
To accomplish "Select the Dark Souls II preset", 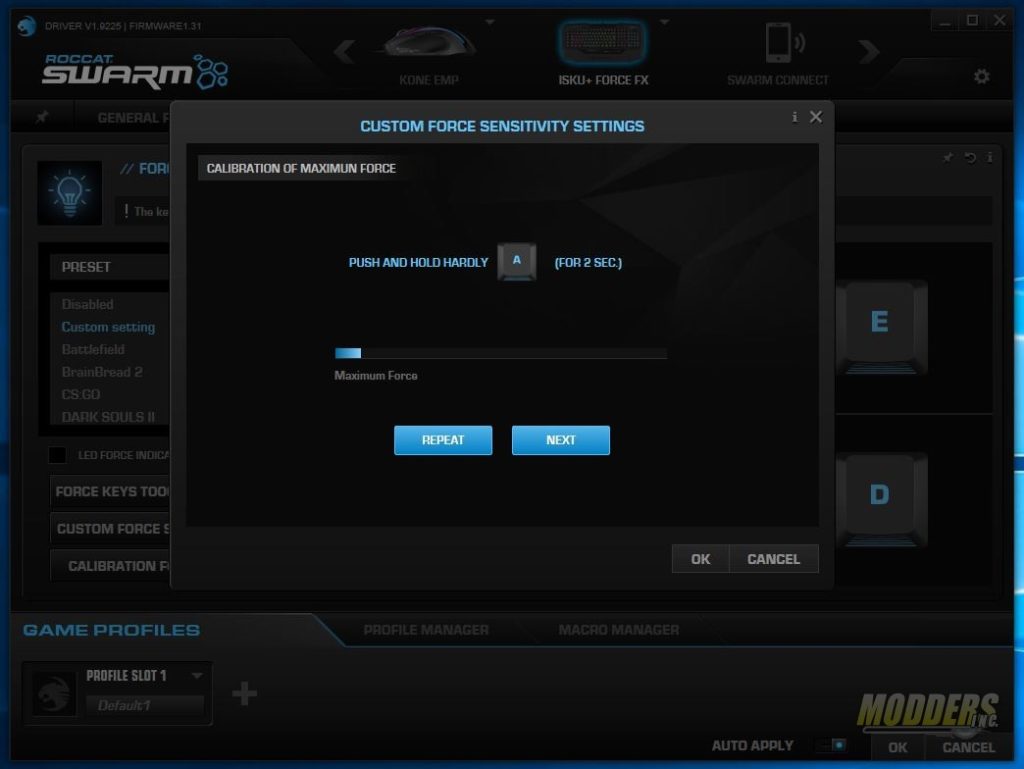I will click(x=108, y=417).
